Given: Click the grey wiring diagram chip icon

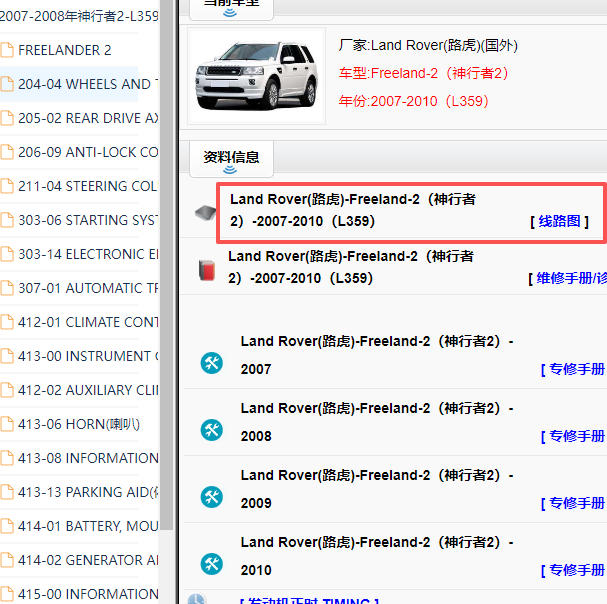Looking at the screenshot, I should pyautogui.click(x=205, y=213).
